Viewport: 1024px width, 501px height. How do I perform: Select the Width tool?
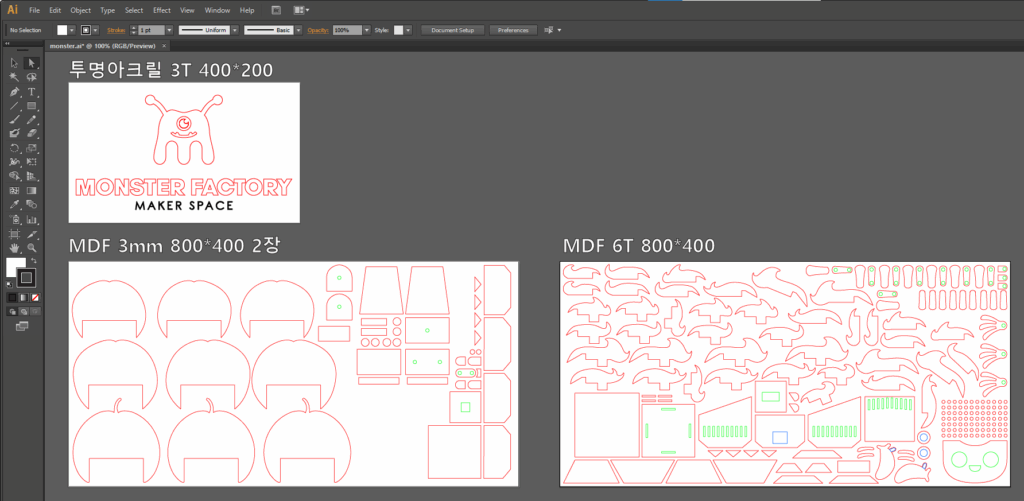14,161
